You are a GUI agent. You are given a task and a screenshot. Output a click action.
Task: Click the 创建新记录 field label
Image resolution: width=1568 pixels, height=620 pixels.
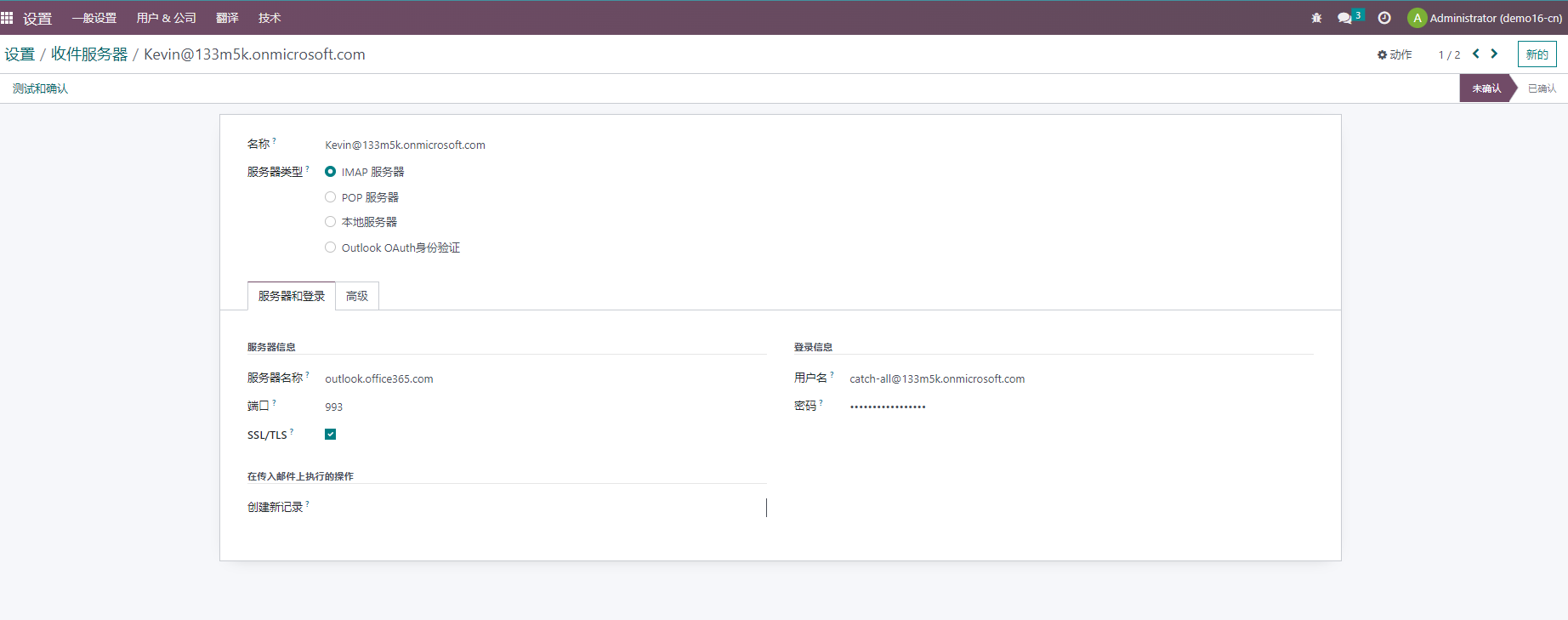point(275,507)
